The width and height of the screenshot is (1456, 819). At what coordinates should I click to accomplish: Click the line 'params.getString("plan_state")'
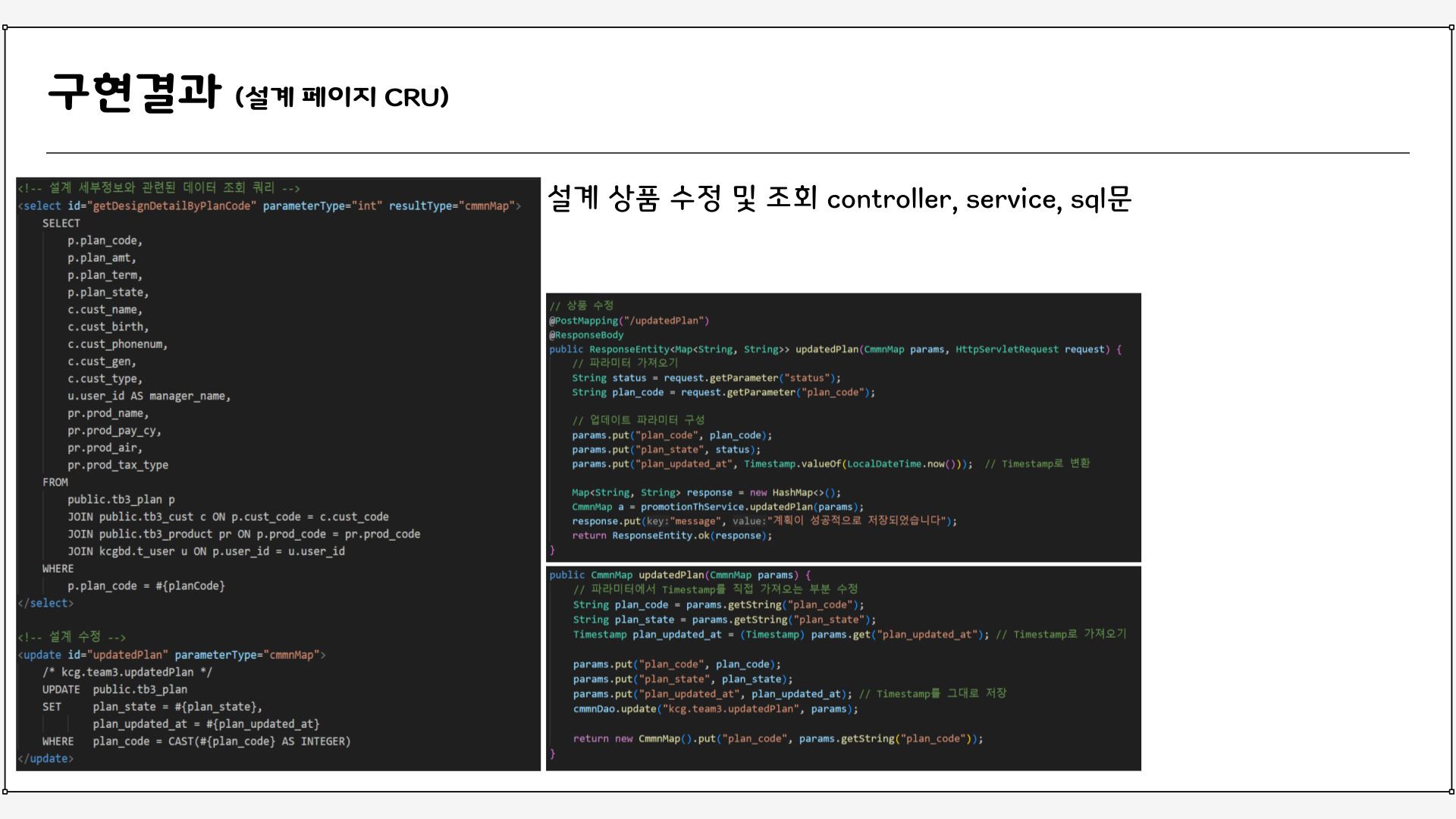(x=724, y=620)
